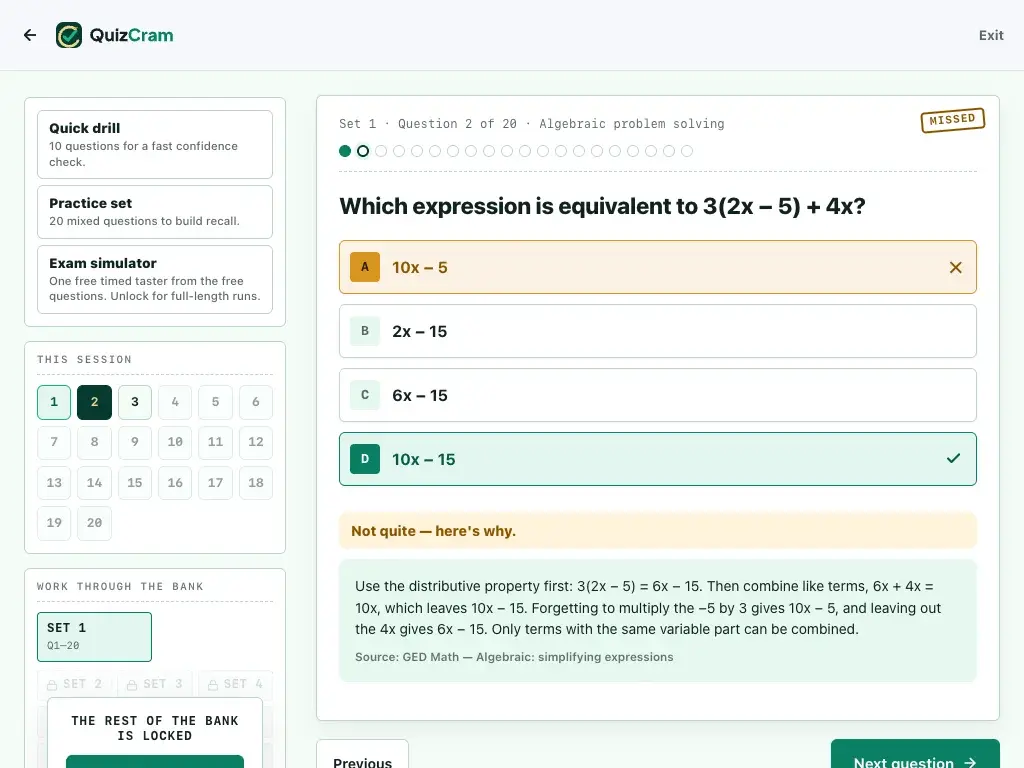Go to the next question
1024x768 pixels.
(x=915, y=754)
